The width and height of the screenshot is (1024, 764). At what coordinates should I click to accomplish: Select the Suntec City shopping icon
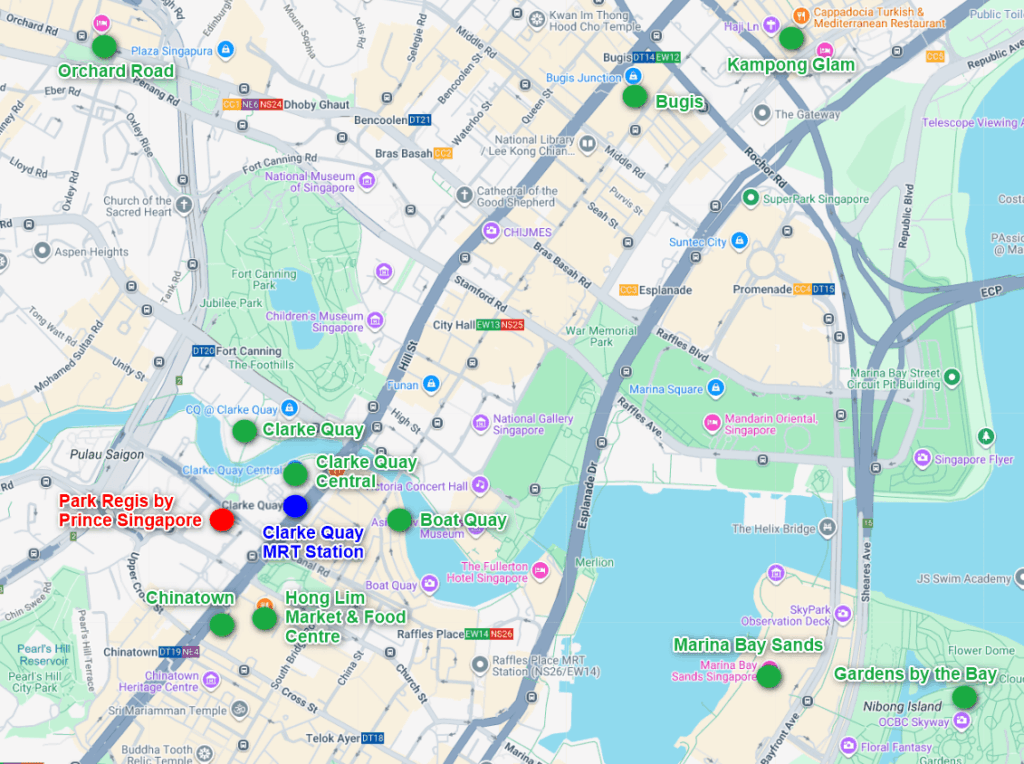[x=739, y=241]
